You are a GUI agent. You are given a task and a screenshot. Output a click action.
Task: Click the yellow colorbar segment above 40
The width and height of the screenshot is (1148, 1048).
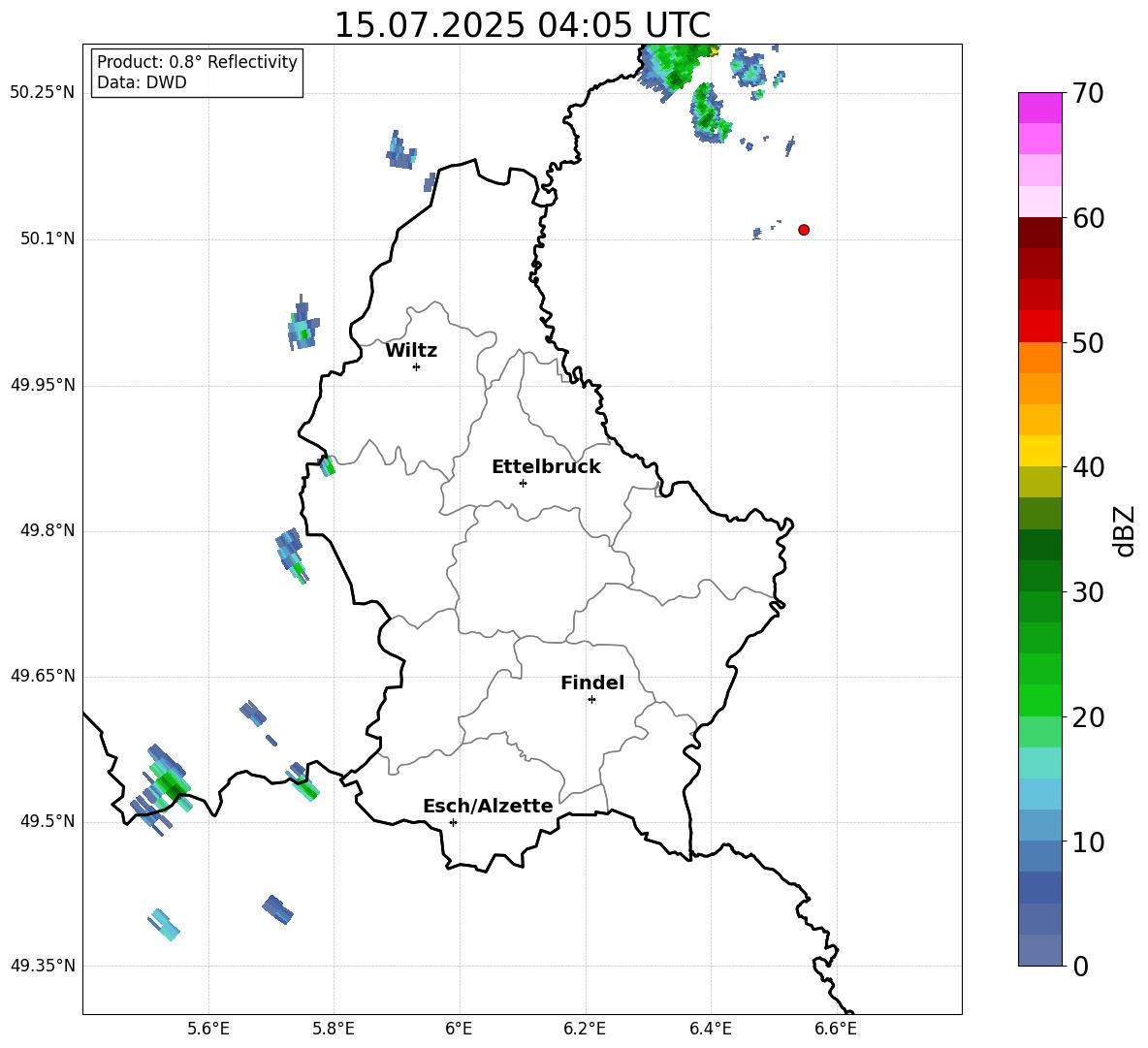click(1039, 451)
